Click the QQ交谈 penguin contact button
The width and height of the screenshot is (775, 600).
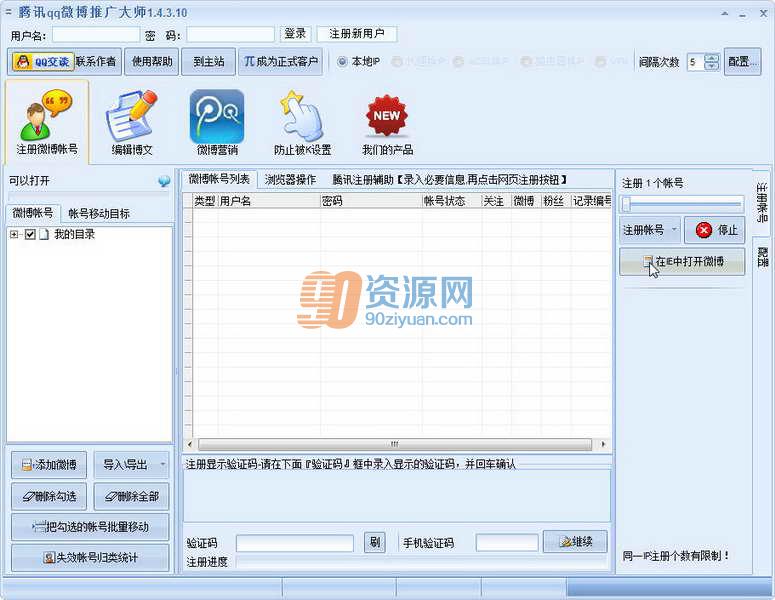click(43, 62)
